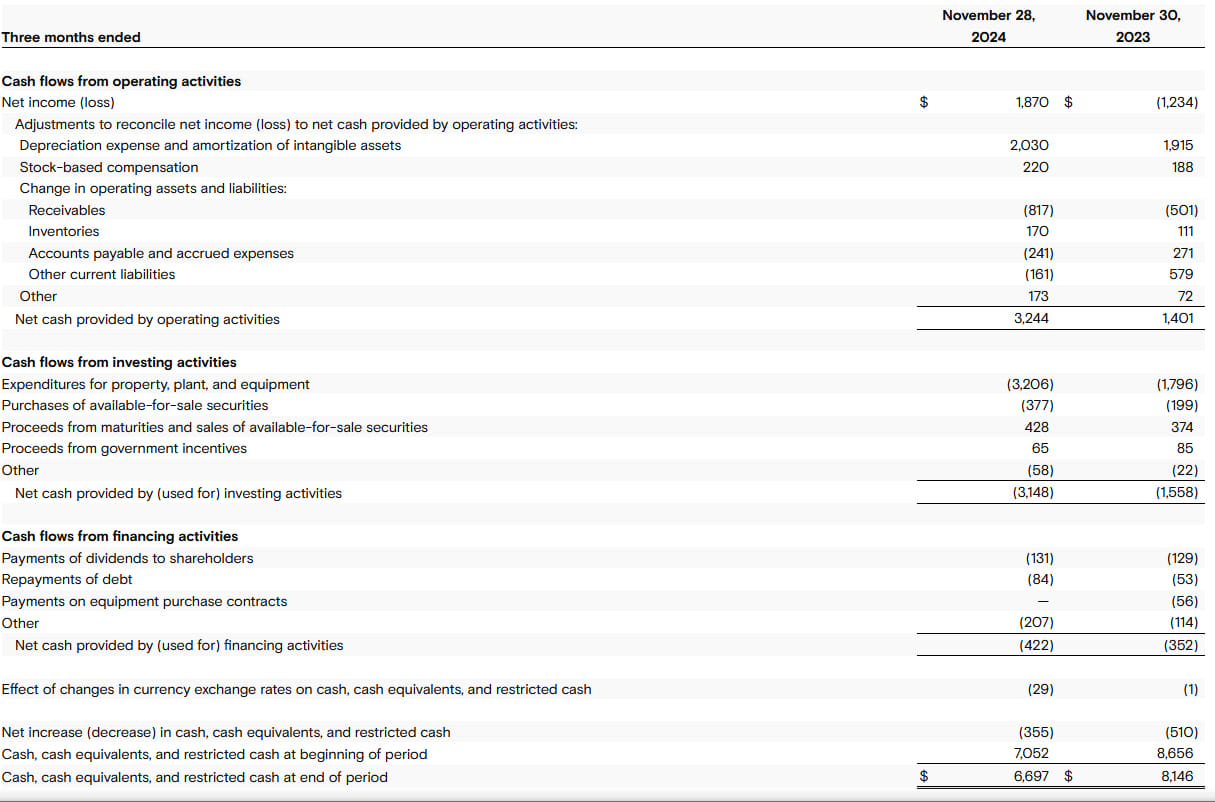1215x802 pixels.
Task: Select the (29) currency exchange effect value
Action: tap(1040, 689)
